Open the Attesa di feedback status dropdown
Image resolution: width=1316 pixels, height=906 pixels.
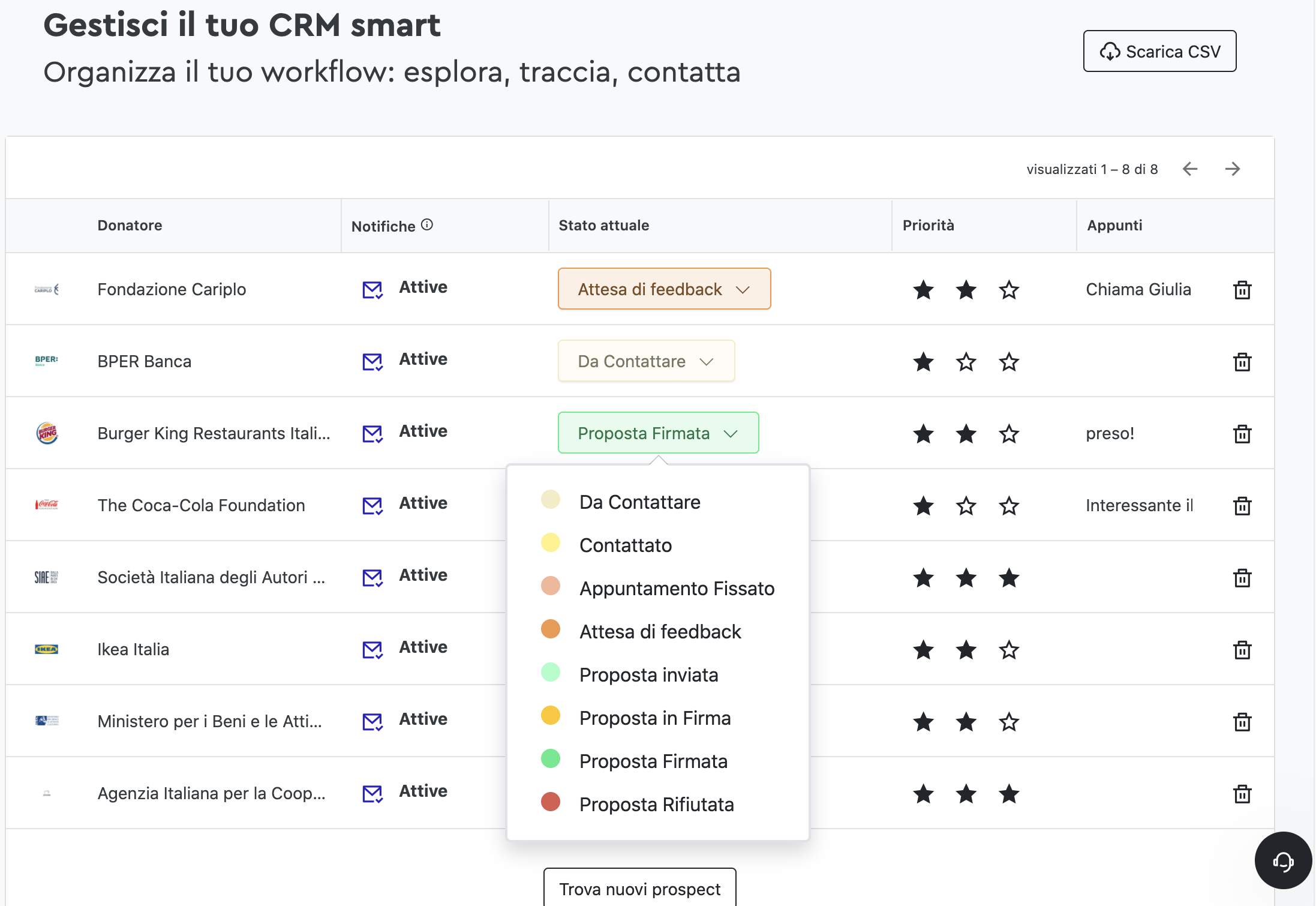coord(664,289)
